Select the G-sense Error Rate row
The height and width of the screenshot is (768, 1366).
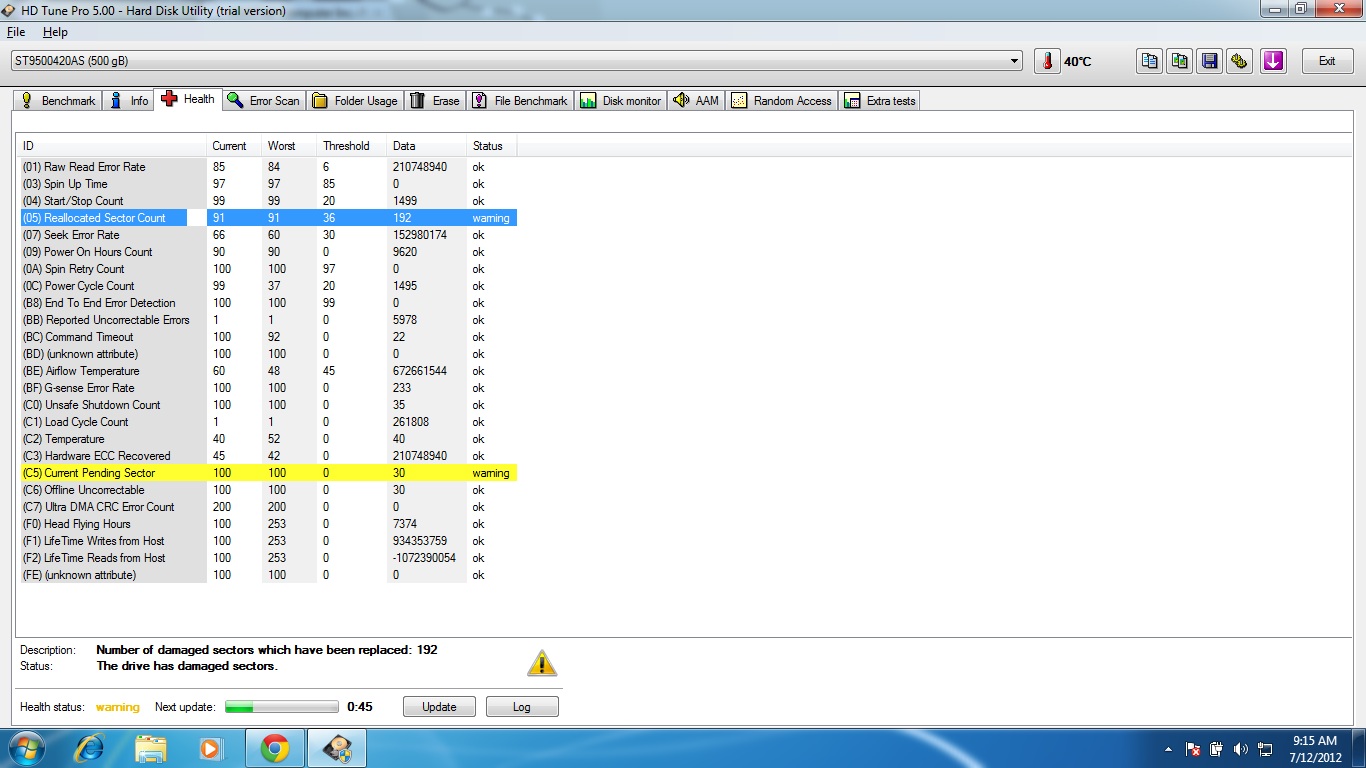click(267, 388)
